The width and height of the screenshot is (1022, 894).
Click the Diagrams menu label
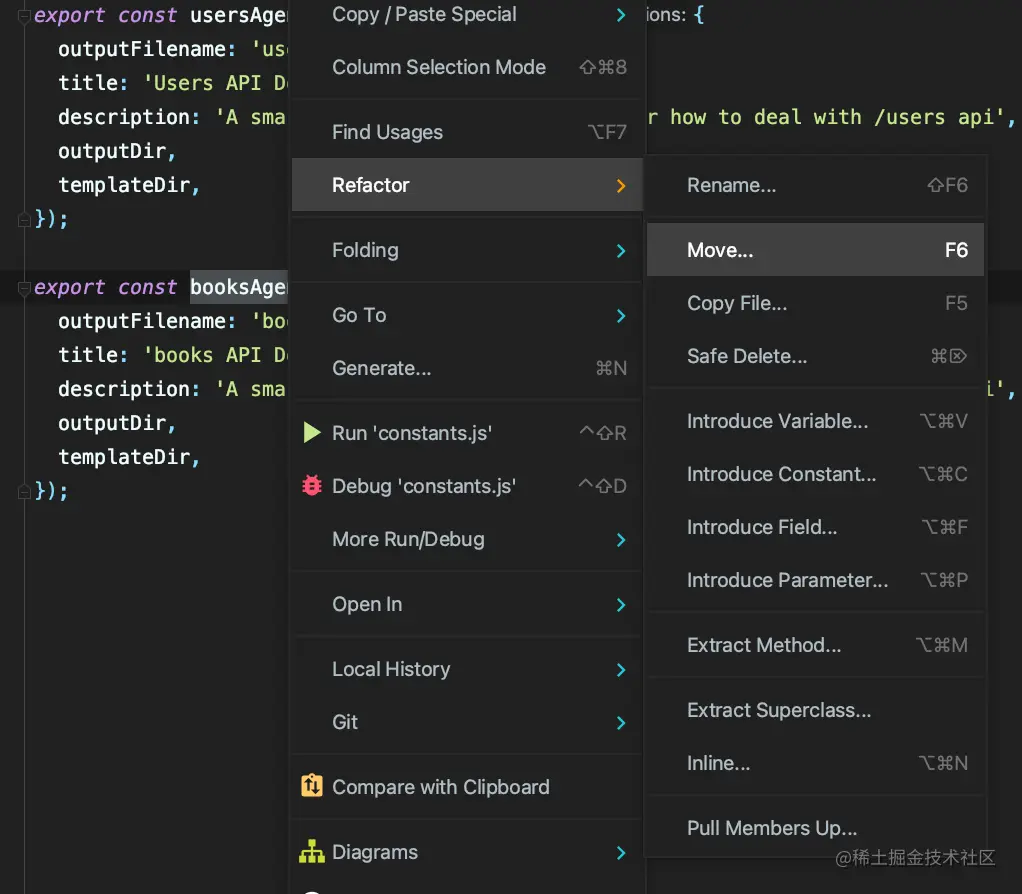(x=375, y=852)
